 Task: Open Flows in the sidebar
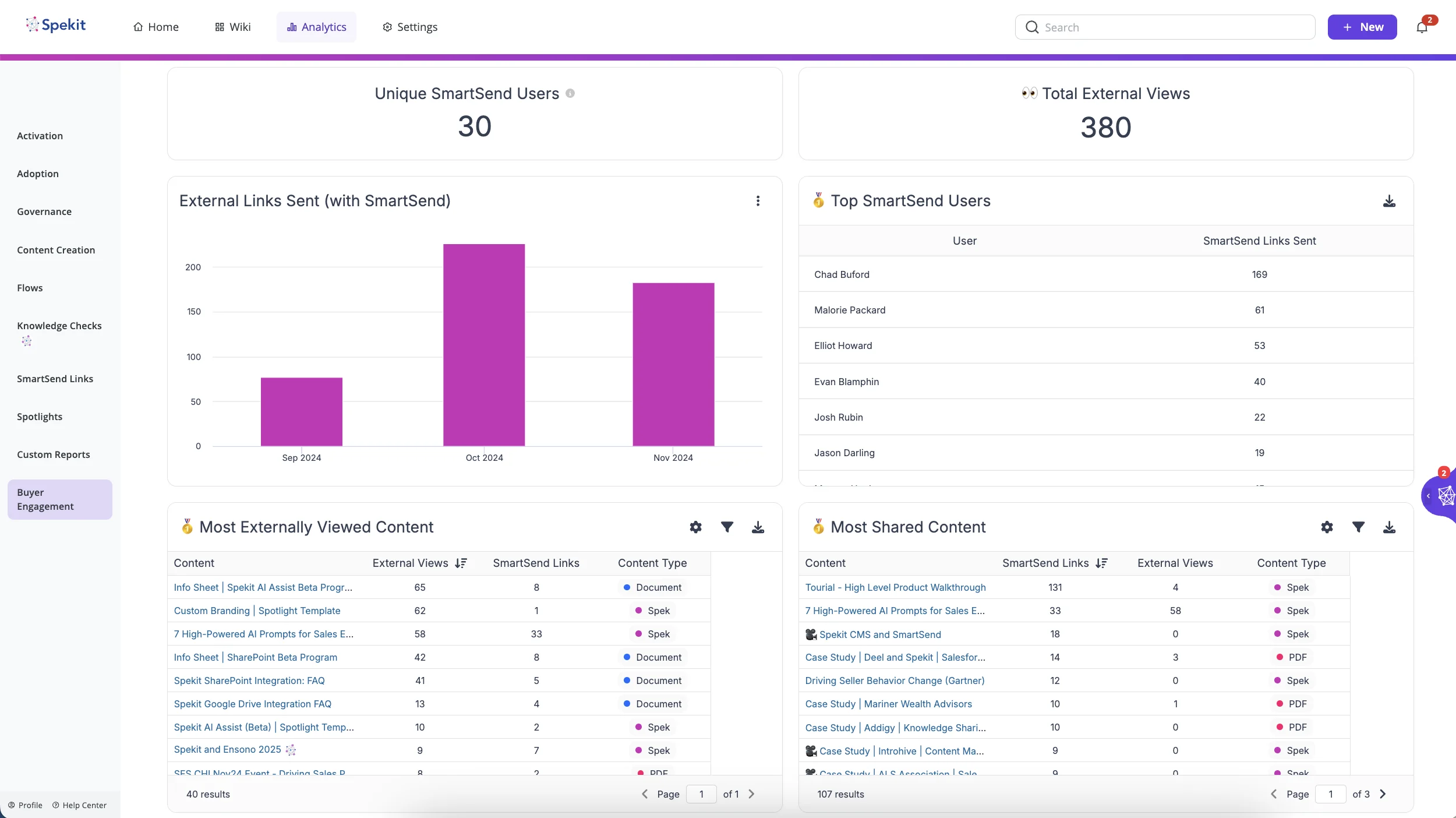tap(30, 288)
